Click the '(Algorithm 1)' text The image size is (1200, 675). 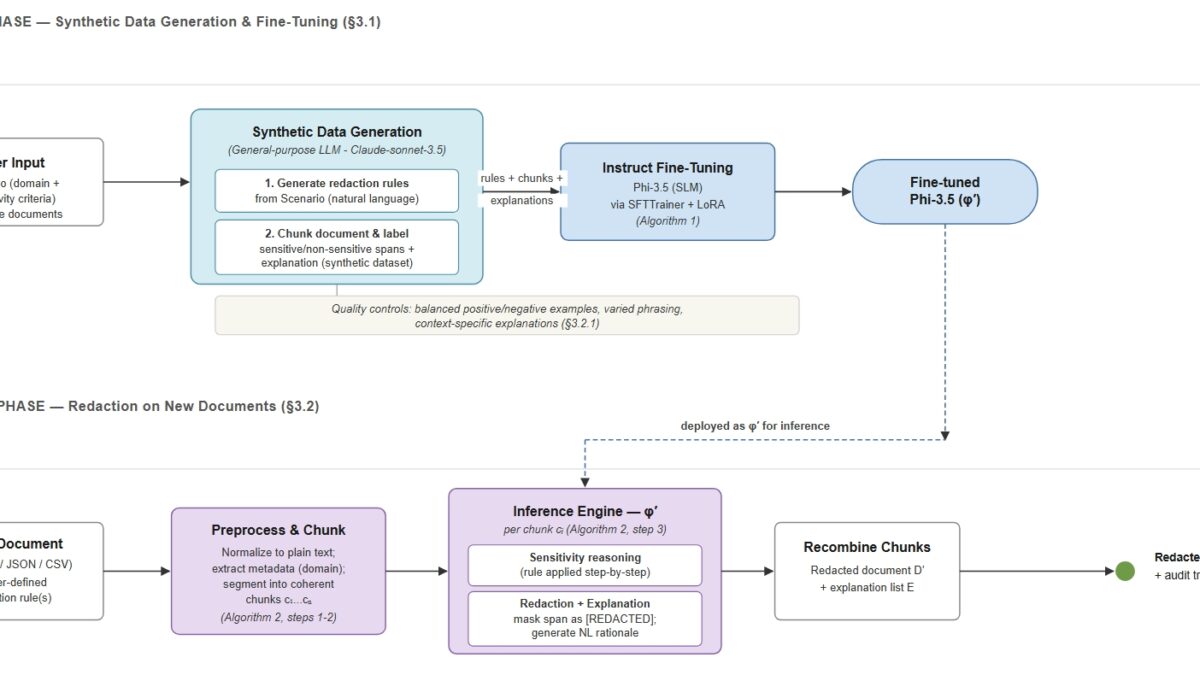click(667, 221)
